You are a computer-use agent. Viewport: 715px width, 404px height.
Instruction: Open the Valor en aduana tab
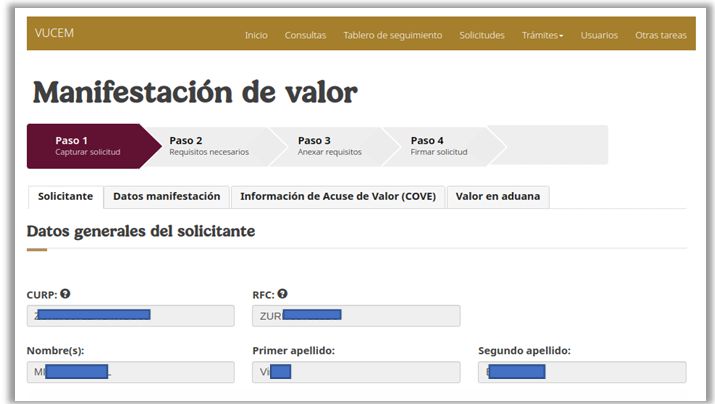click(497, 197)
